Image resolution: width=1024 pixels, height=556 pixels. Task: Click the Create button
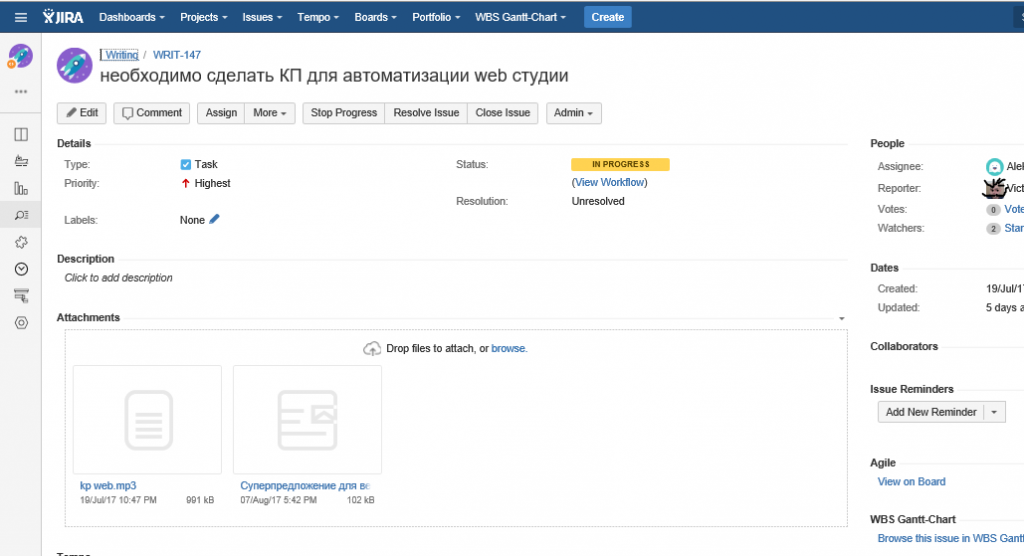coord(607,18)
